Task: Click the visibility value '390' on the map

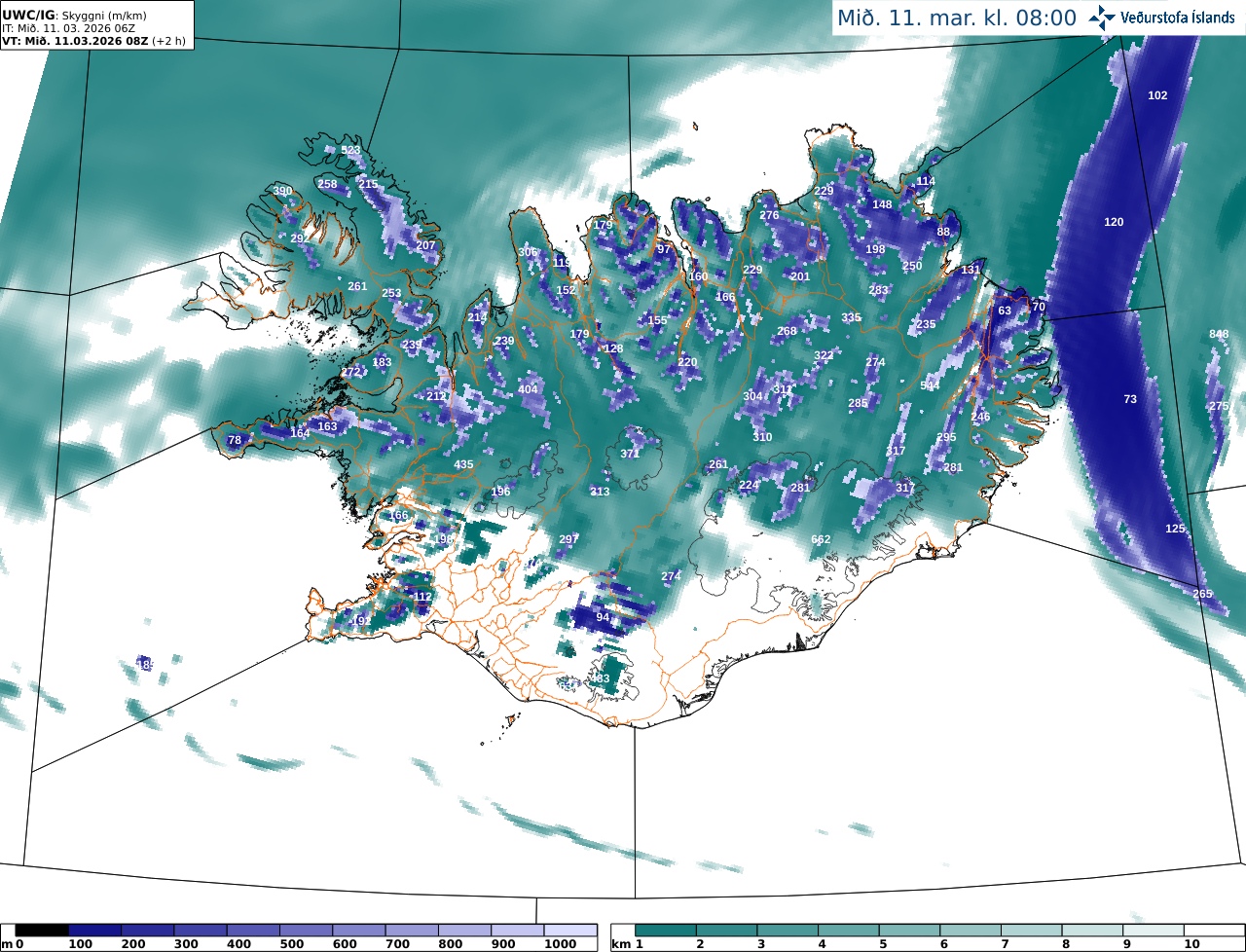Action: point(282,191)
